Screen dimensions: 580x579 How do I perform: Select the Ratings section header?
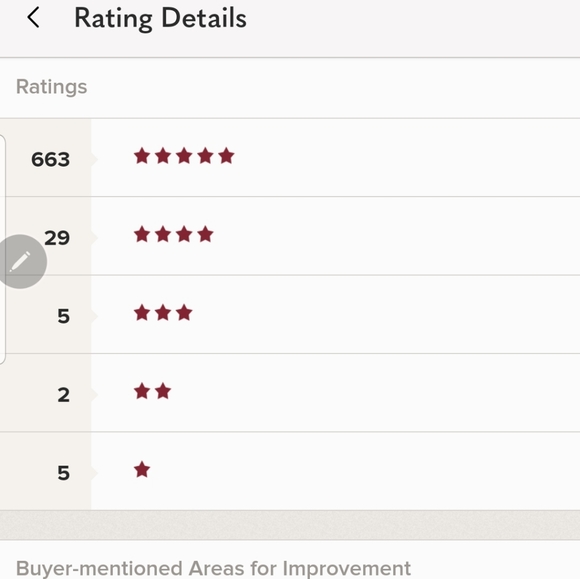51,87
